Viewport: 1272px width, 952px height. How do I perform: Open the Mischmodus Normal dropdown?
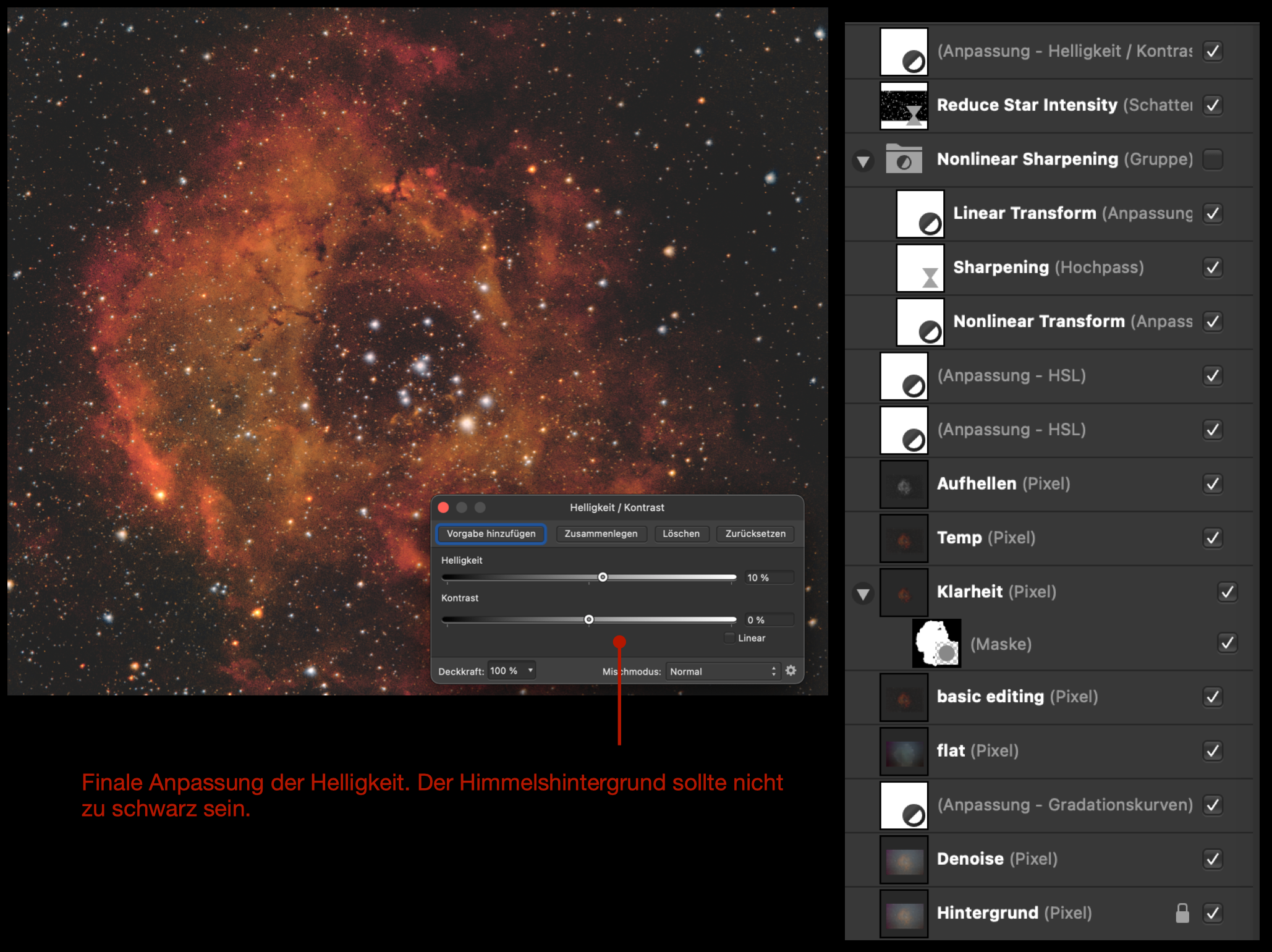(722, 671)
